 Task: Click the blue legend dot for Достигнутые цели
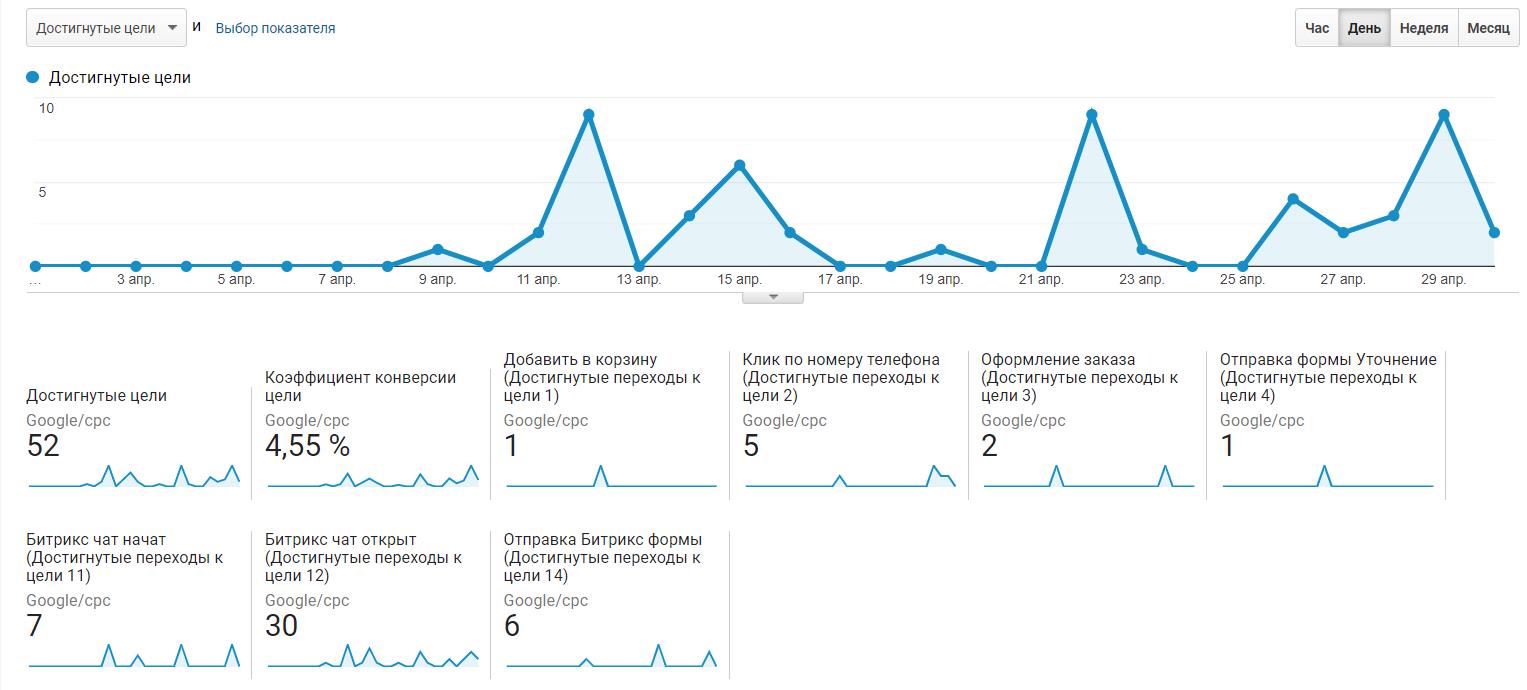pyautogui.click(x=33, y=77)
